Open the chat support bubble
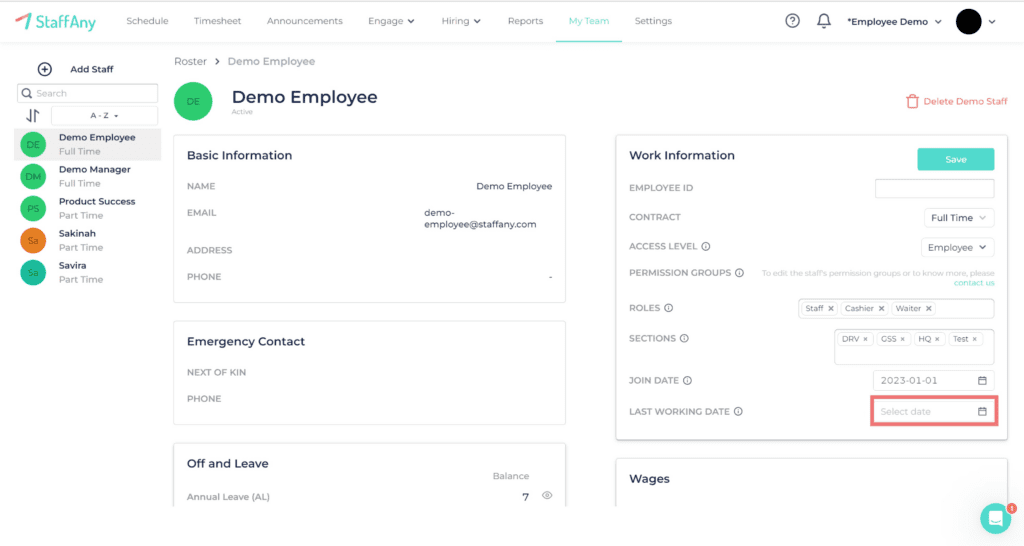 click(996, 519)
